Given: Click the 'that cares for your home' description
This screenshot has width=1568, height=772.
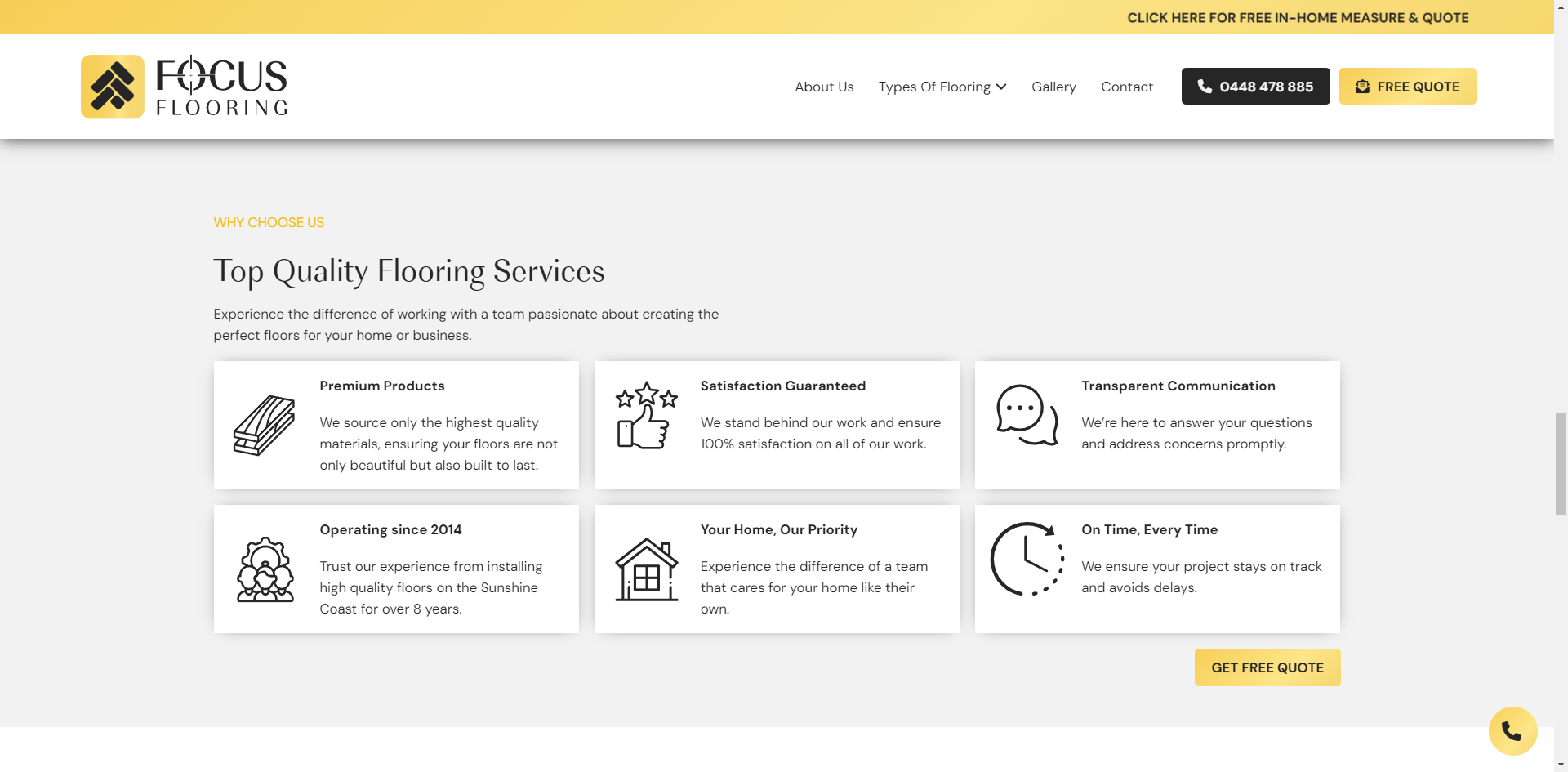Looking at the screenshot, I should [813, 587].
